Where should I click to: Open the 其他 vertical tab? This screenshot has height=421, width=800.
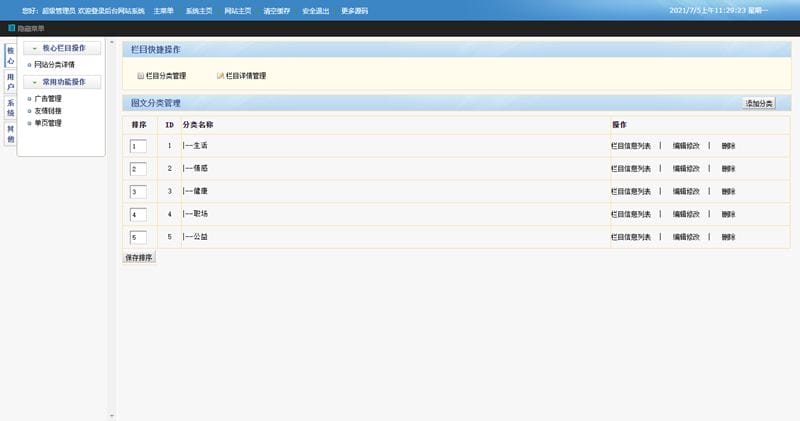10,134
